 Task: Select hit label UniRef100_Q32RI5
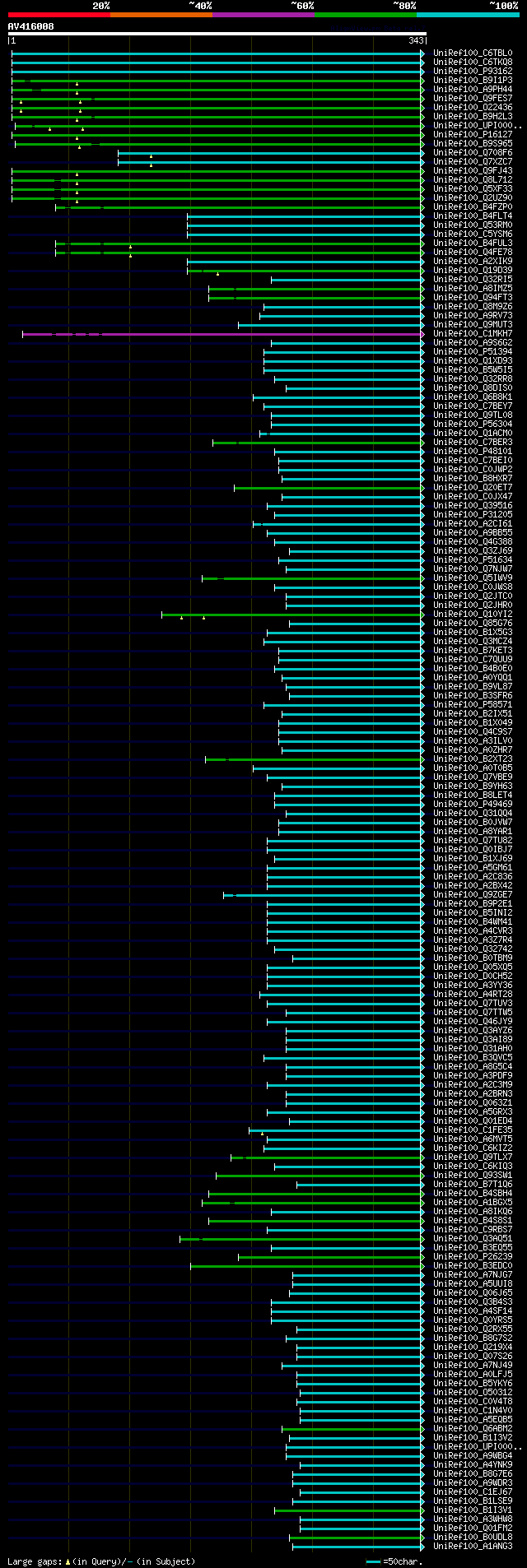click(x=473, y=280)
